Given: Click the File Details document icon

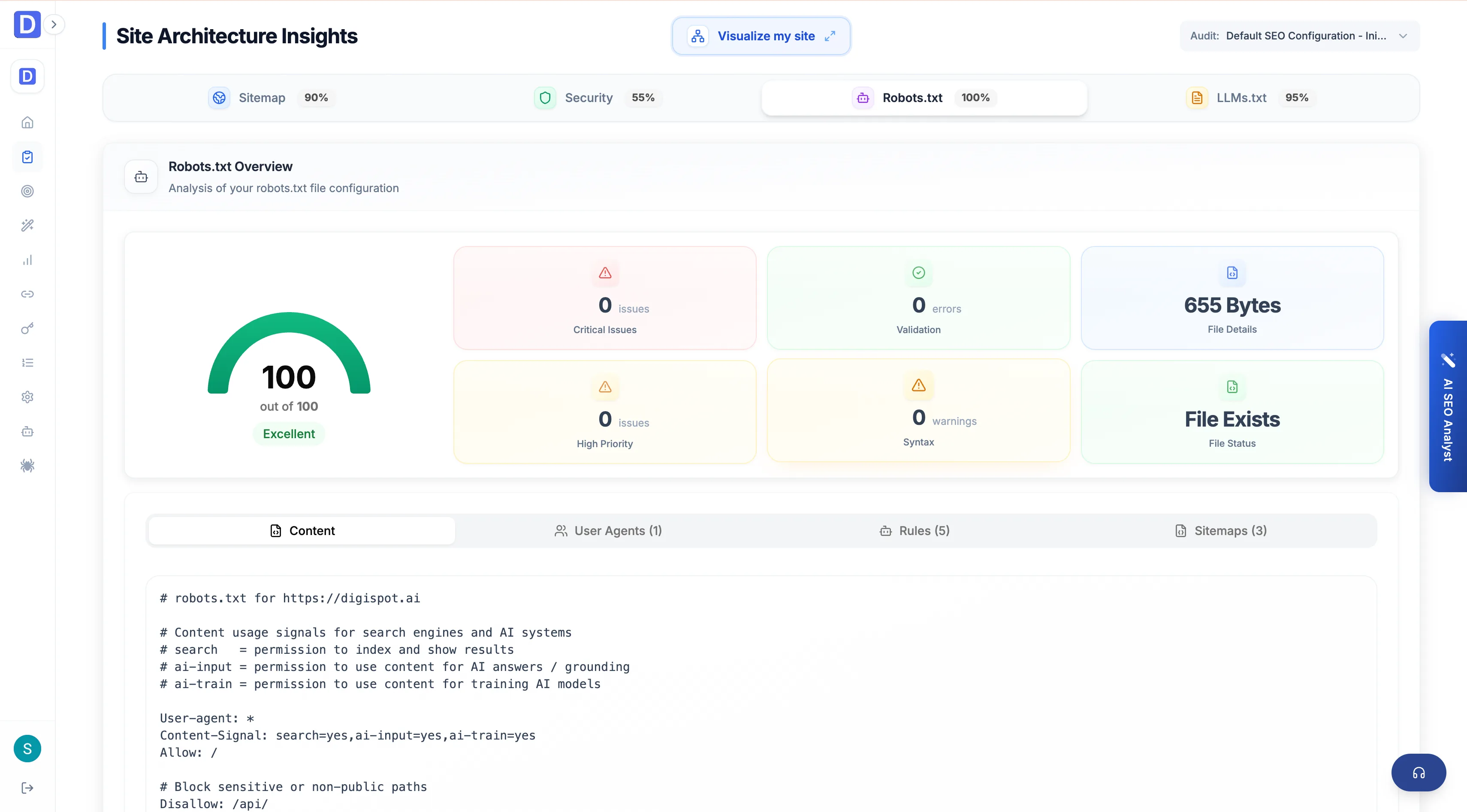Looking at the screenshot, I should coord(1232,273).
